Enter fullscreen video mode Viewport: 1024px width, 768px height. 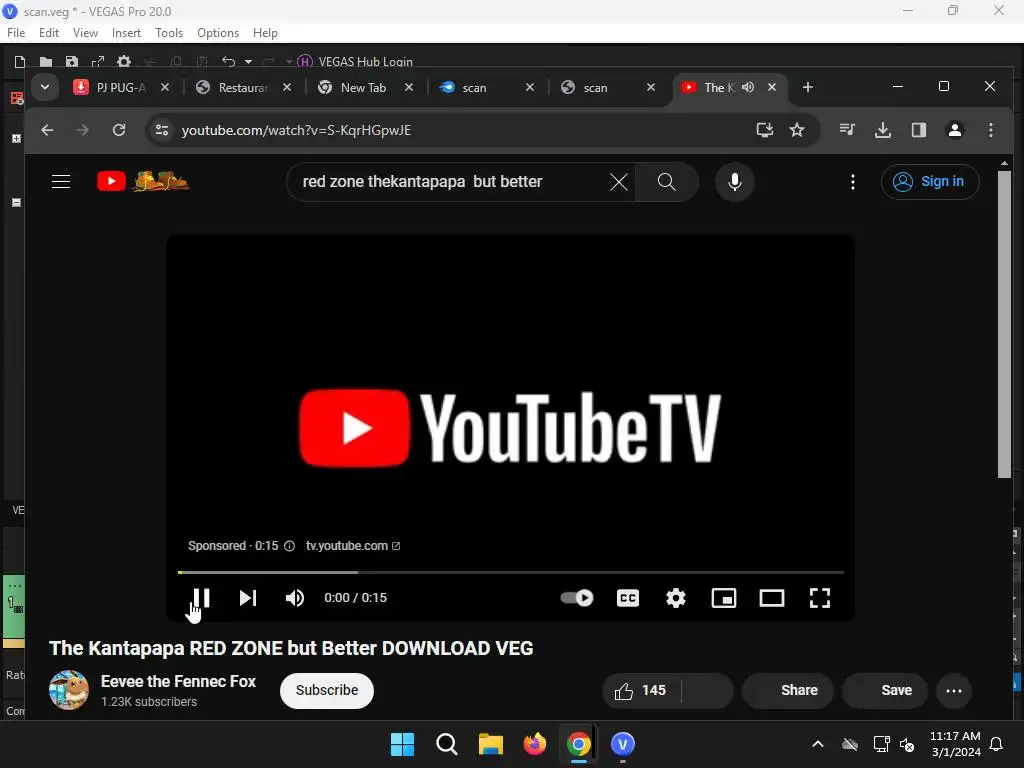820,598
